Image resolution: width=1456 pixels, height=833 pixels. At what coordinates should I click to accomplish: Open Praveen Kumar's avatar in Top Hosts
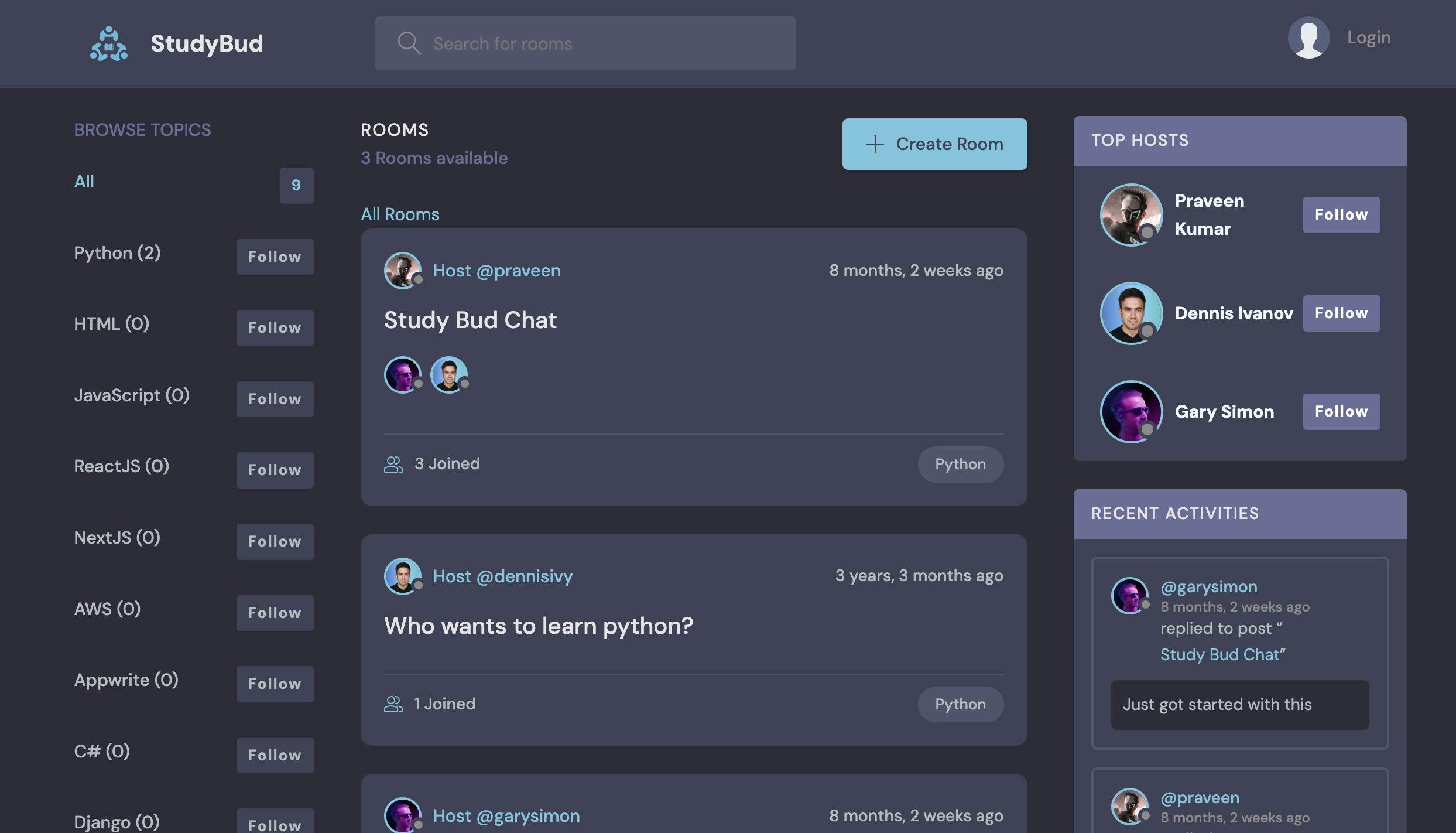tap(1131, 214)
